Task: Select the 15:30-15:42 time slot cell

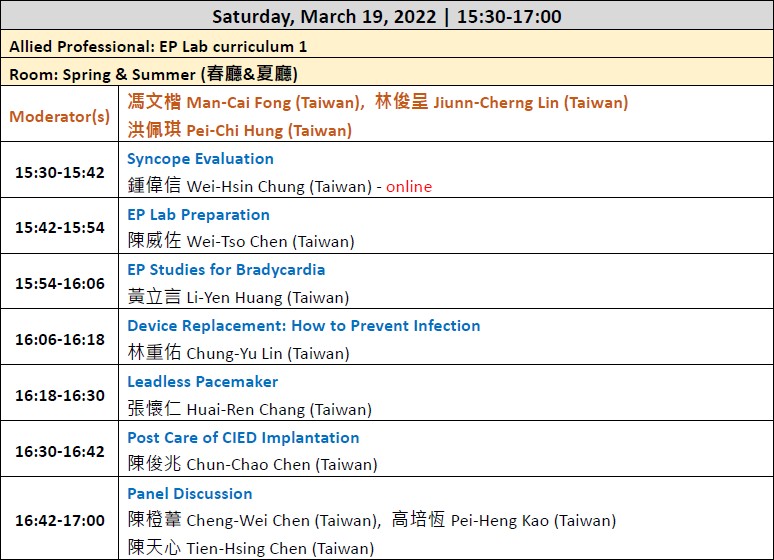Action: pyautogui.click(x=60, y=170)
